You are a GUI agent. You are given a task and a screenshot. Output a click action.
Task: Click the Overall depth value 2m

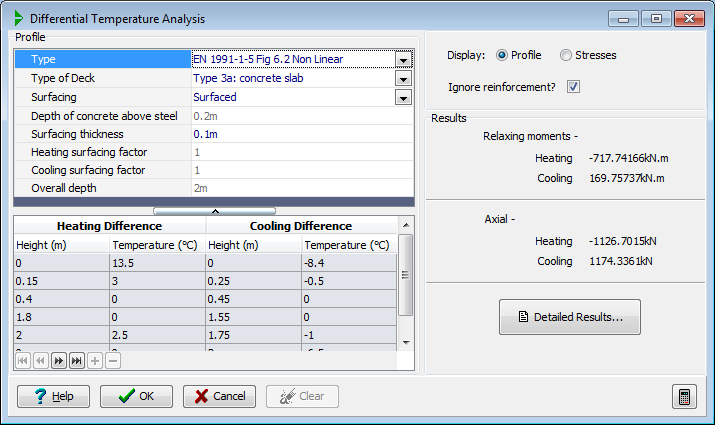[x=302, y=188]
